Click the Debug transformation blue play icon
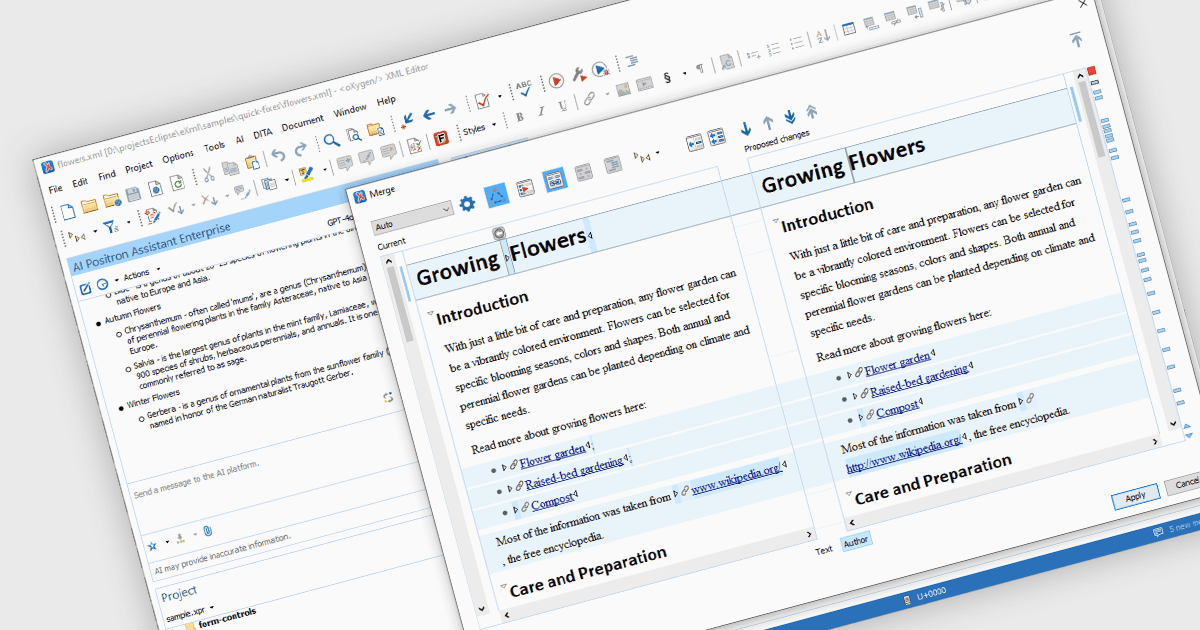The height and width of the screenshot is (630, 1200). (x=598, y=68)
